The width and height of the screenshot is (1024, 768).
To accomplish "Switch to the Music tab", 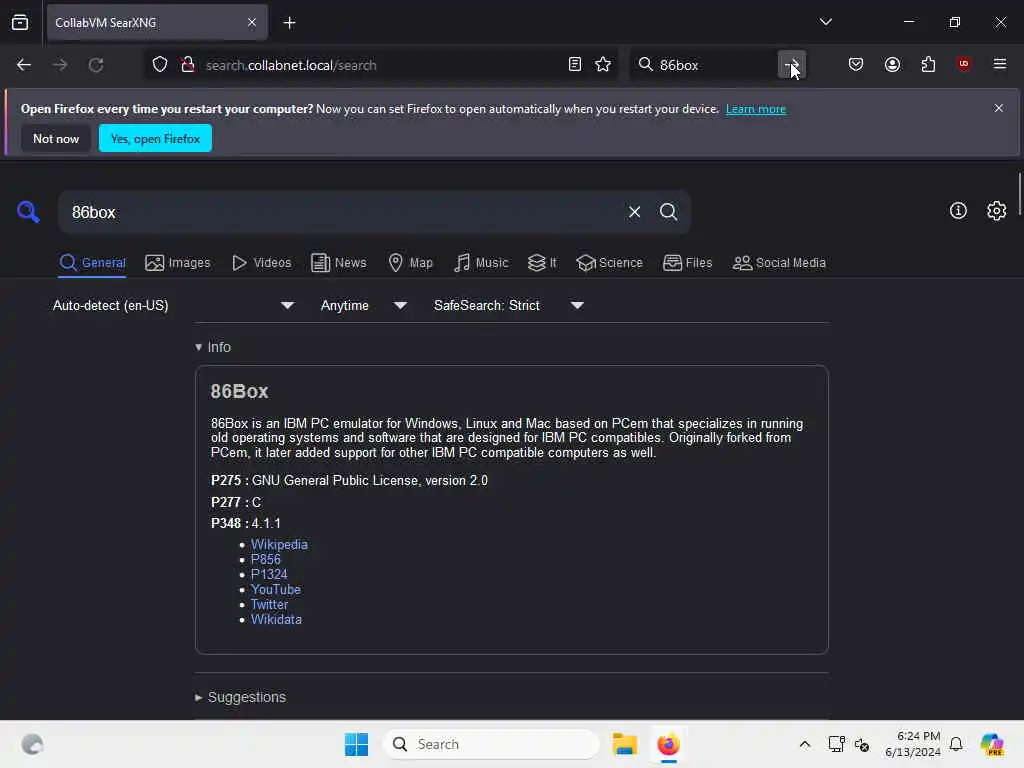I will (481, 263).
